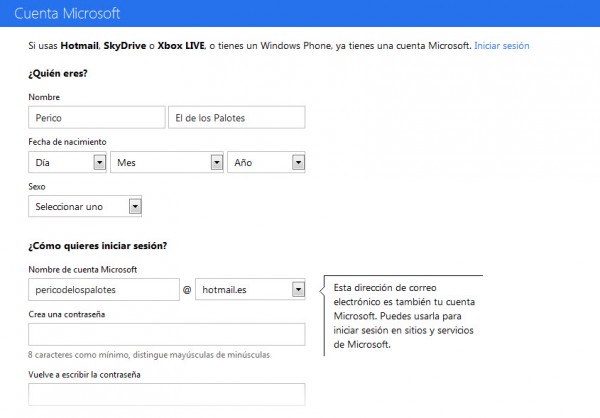Click the 8 caracteres como mínimo hint text
This screenshot has width=600, height=418.
coord(149,355)
